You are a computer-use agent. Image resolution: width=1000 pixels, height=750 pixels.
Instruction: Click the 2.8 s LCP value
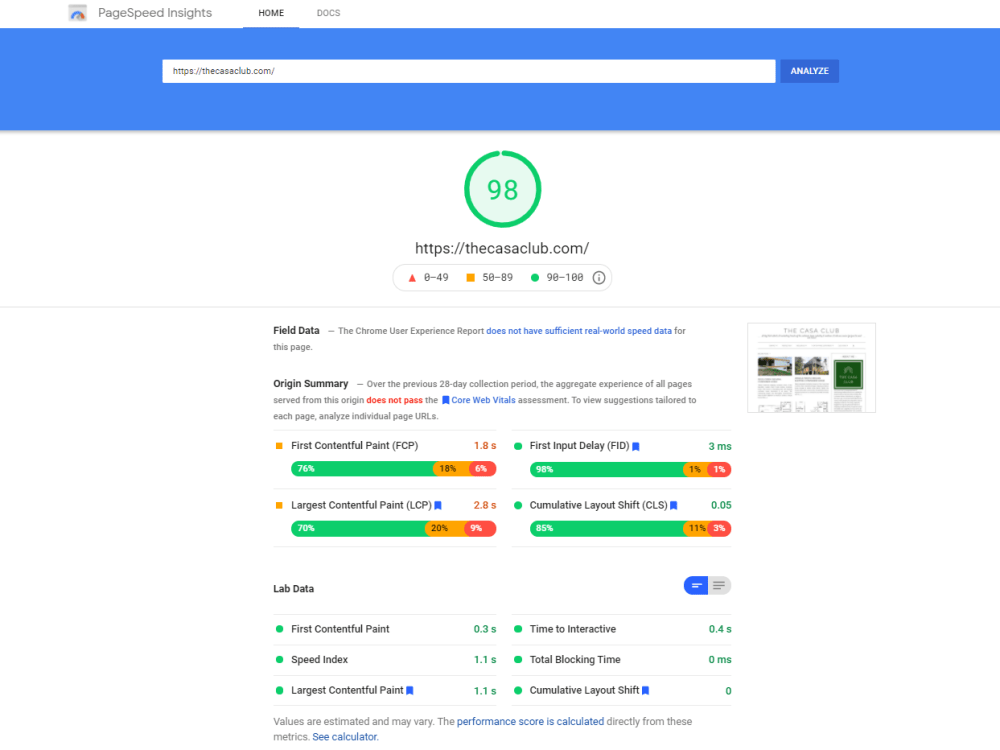(485, 506)
